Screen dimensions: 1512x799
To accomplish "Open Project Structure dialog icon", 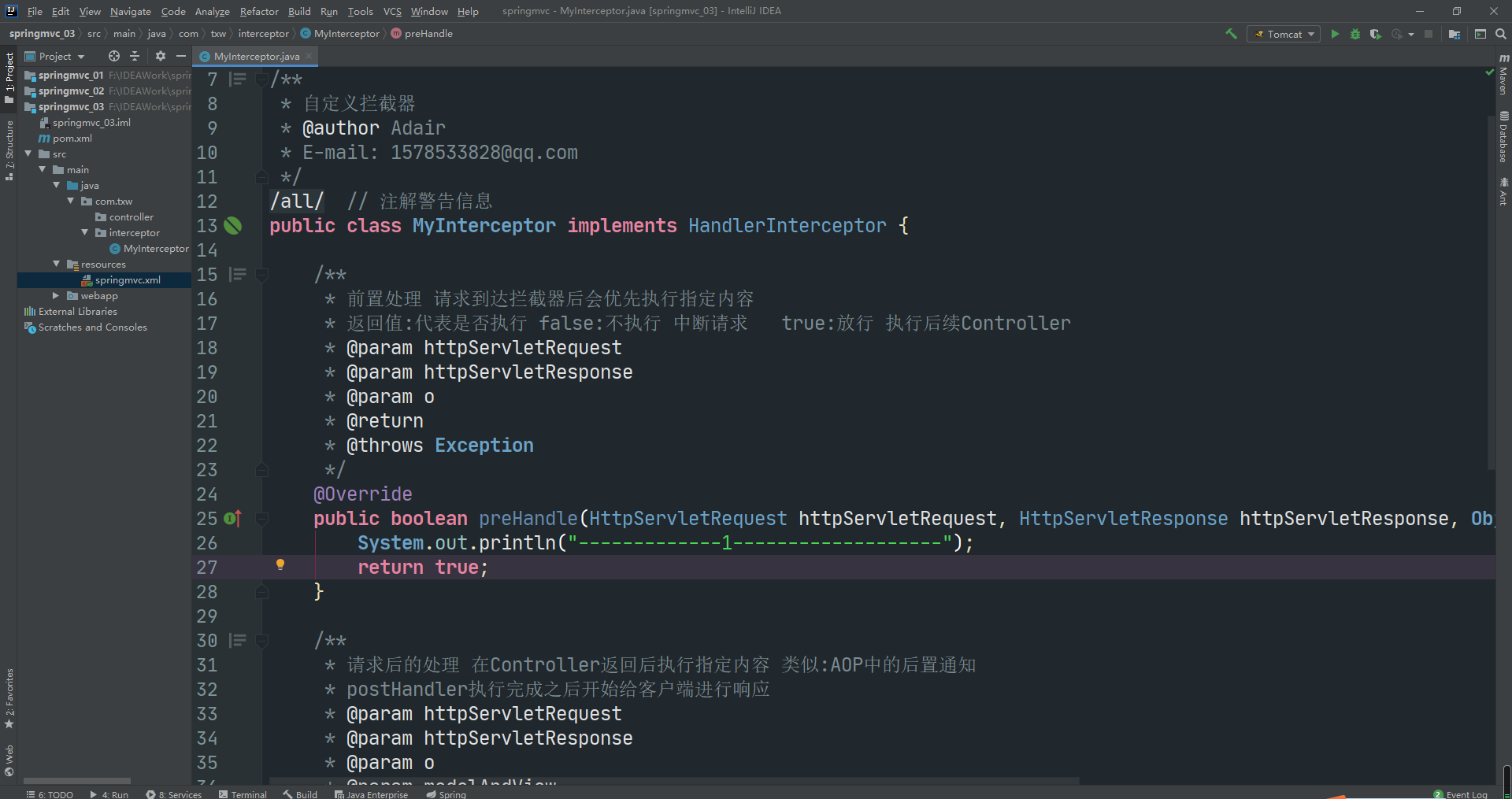I will [x=1455, y=34].
